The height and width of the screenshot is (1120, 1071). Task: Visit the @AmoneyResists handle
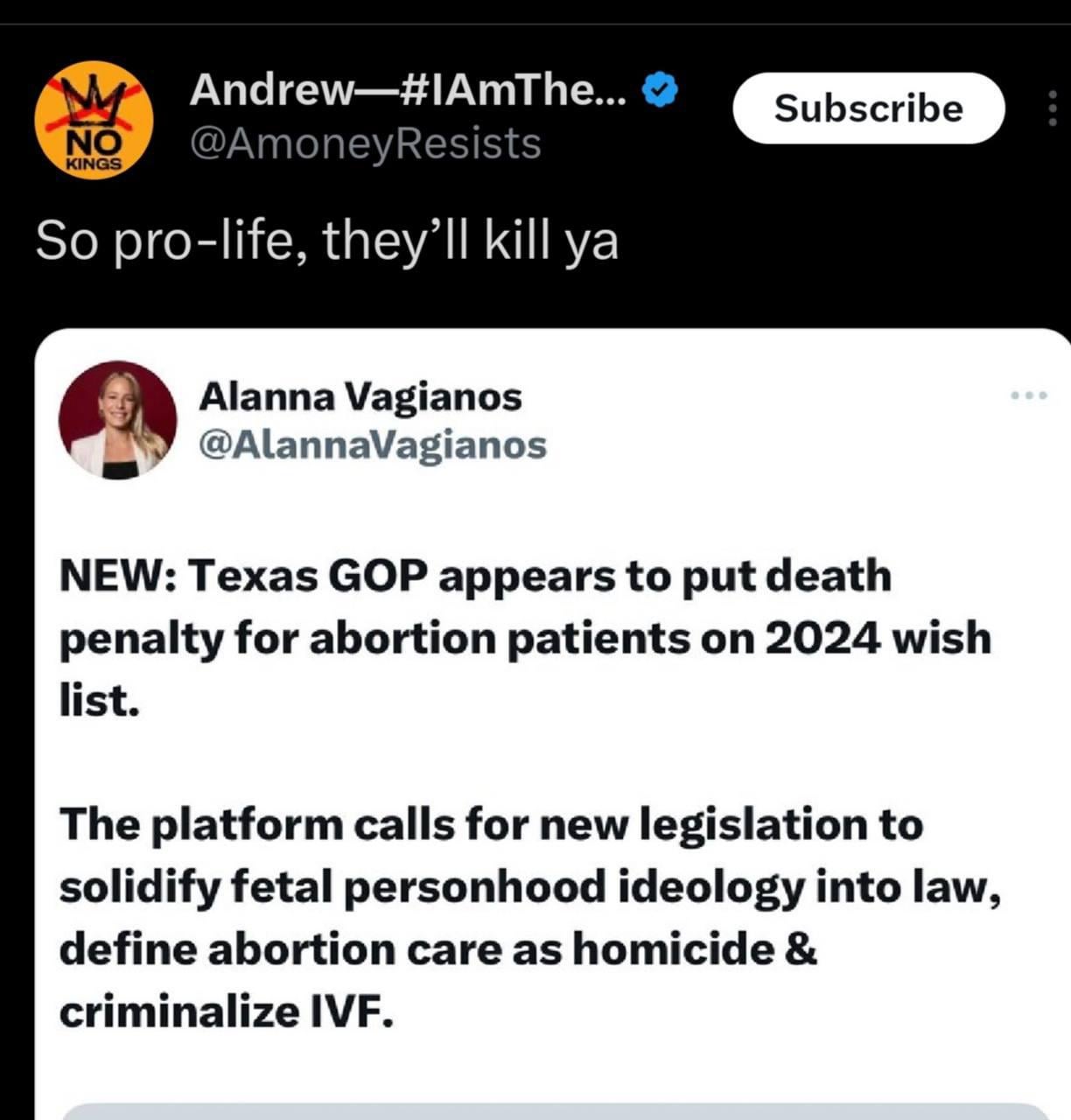365,143
